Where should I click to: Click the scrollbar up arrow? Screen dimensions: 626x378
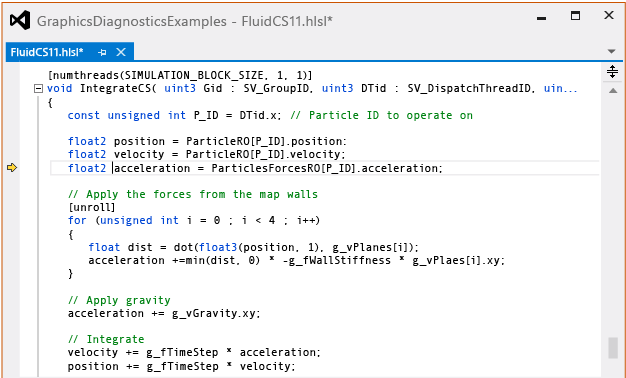[x=612, y=91]
